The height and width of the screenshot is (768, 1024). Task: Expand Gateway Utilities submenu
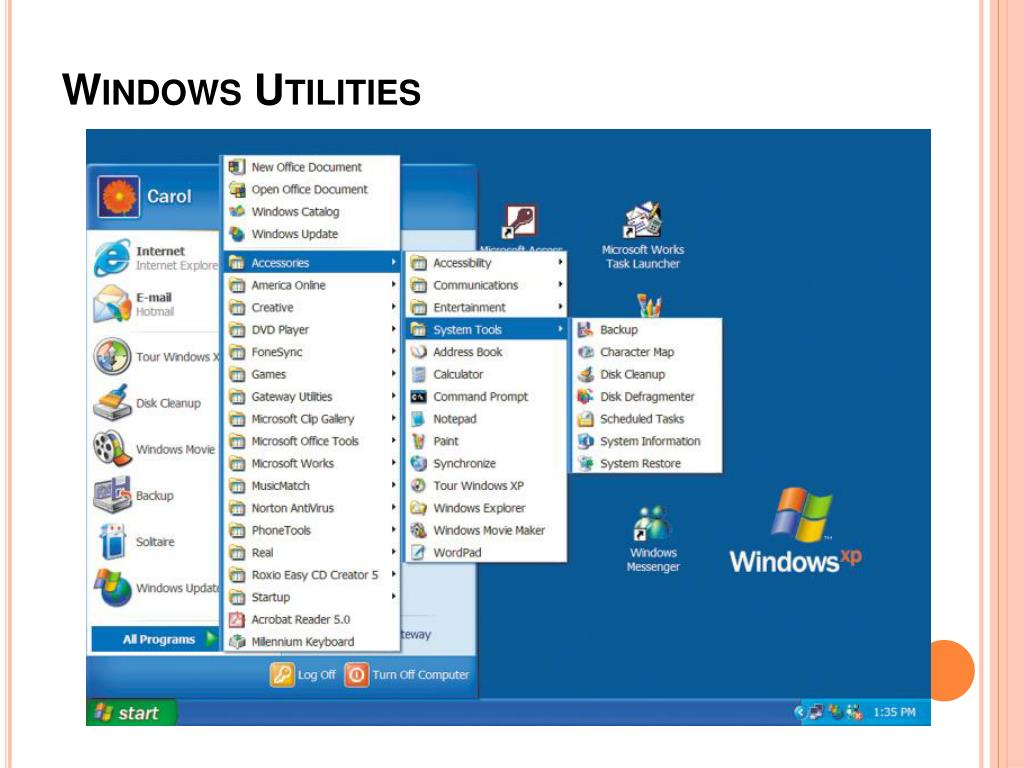click(x=312, y=396)
